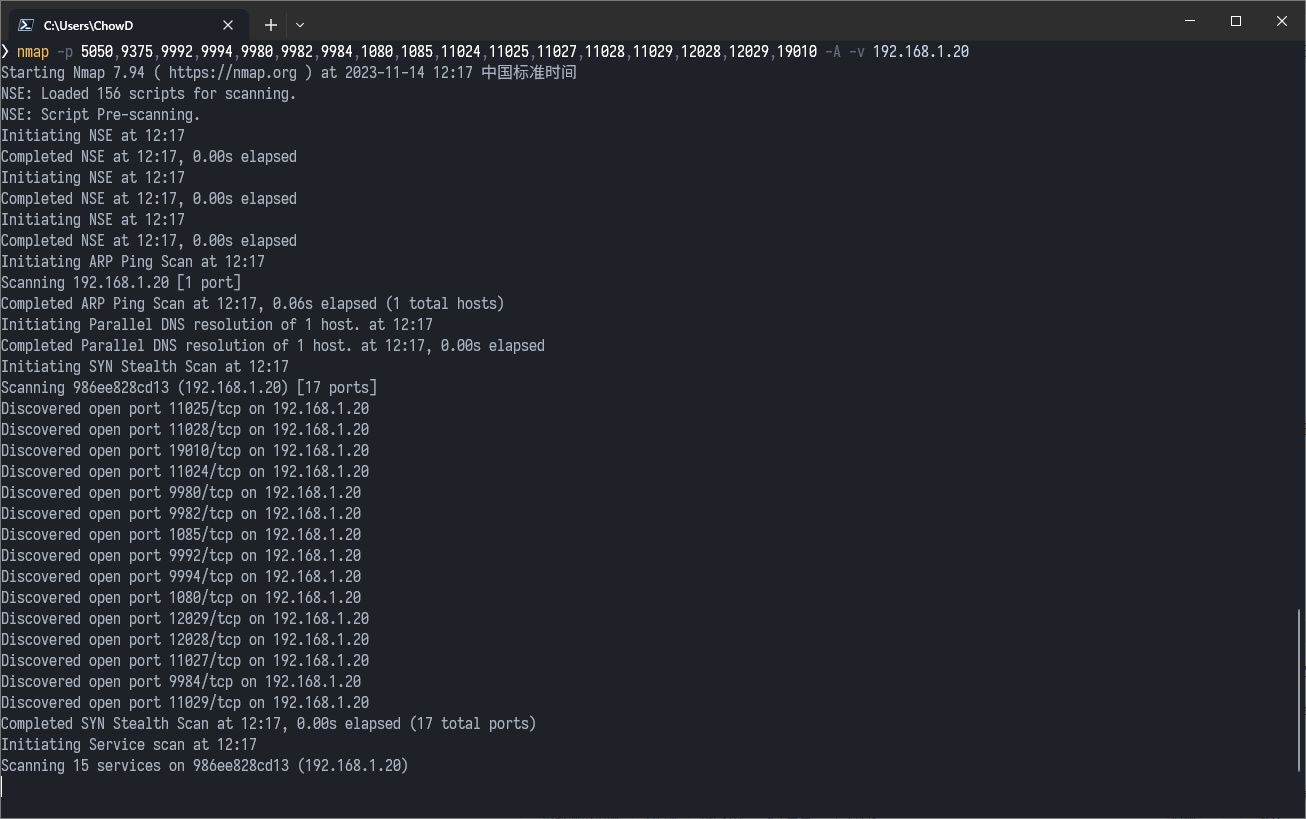Maximize the terminal window

pos(1236,21)
